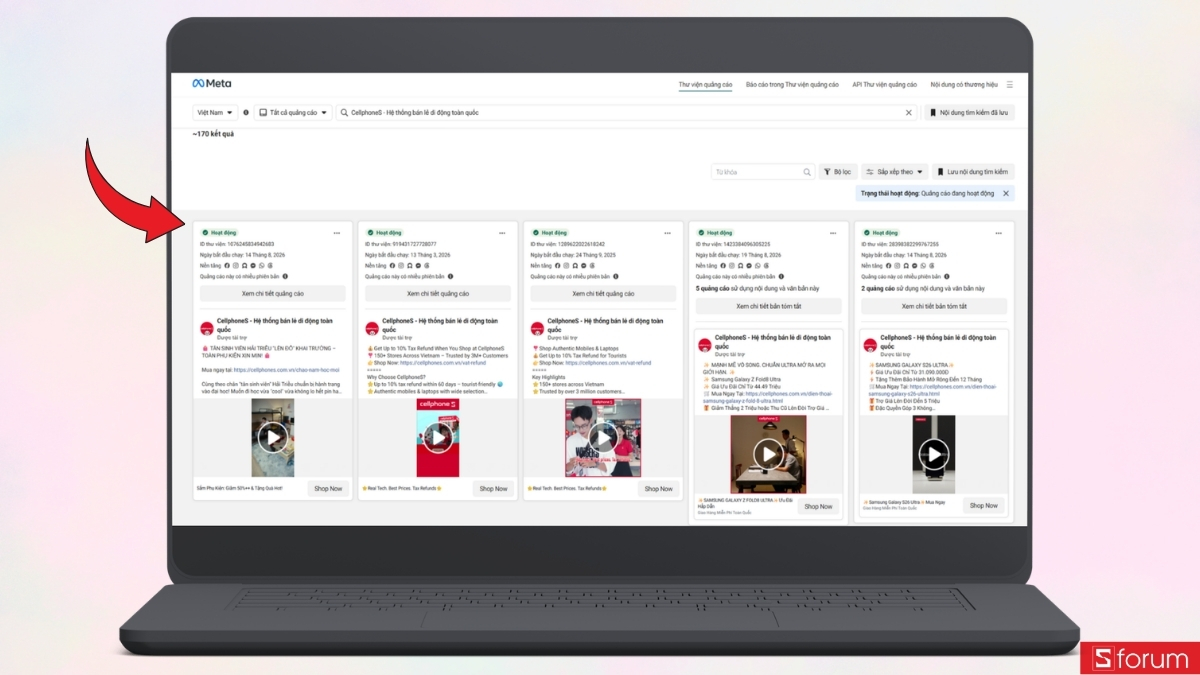Clear the CellphoneS search query
This screenshot has width=1200, height=675.
click(x=909, y=113)
